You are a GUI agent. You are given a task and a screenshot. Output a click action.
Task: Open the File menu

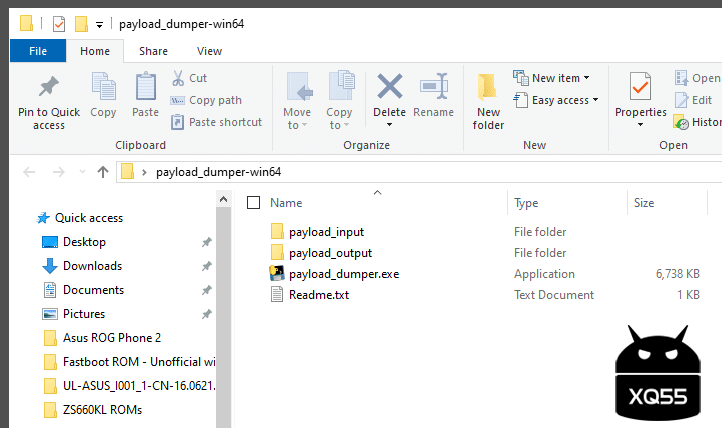(38, 51)
